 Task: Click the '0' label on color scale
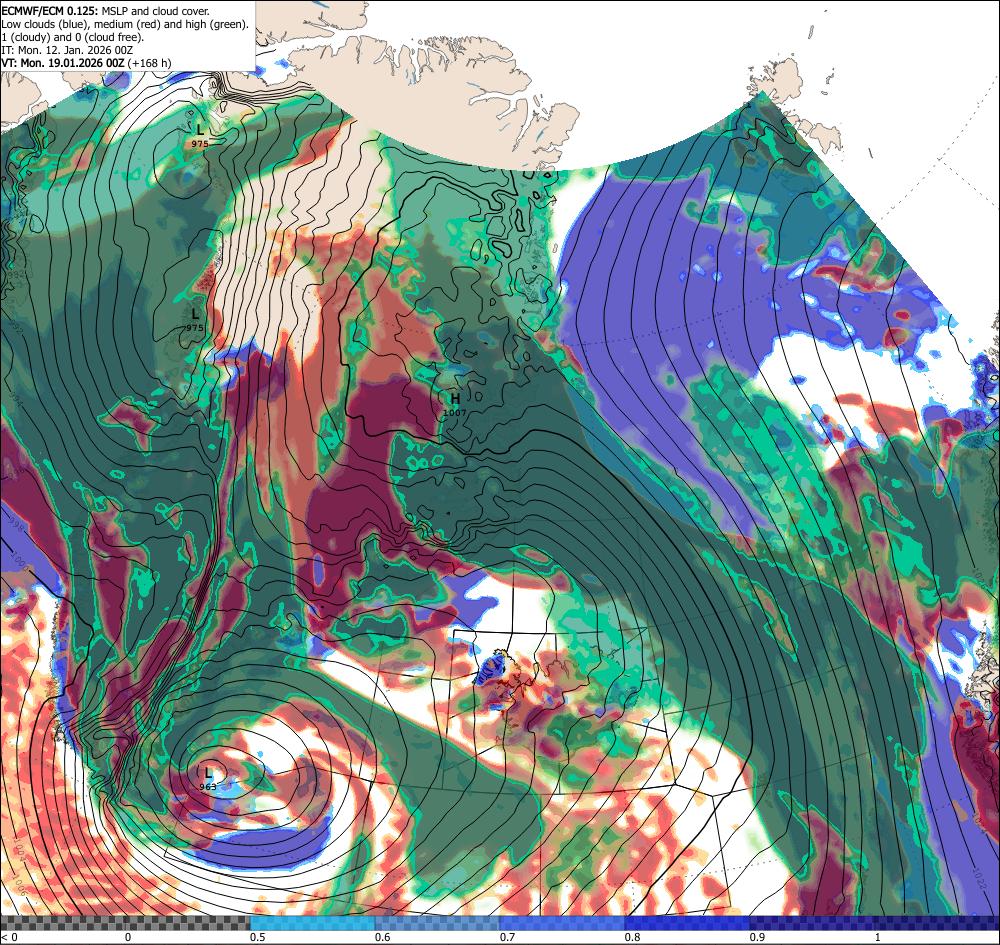[128, 937]
